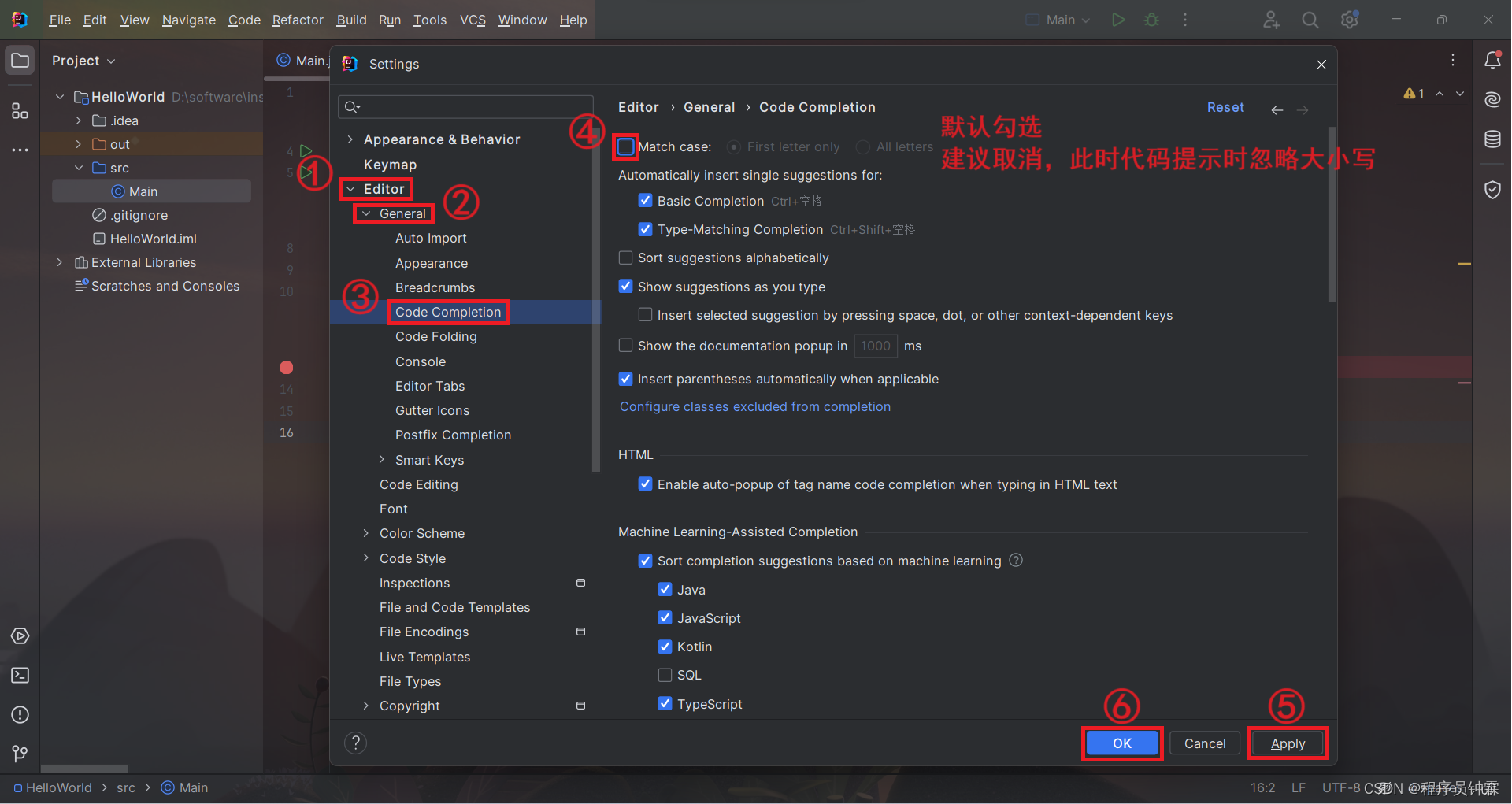Click the machine learning help icon
1512x804 pixels.
1016,560
